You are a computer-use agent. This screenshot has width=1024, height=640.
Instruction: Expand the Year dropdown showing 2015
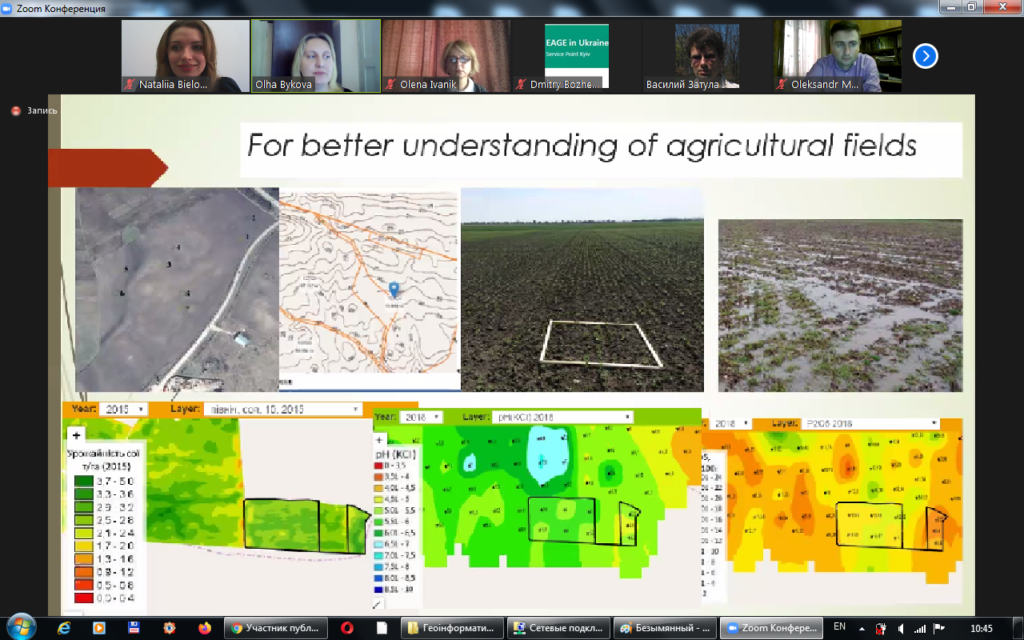[x=126, y=409]
